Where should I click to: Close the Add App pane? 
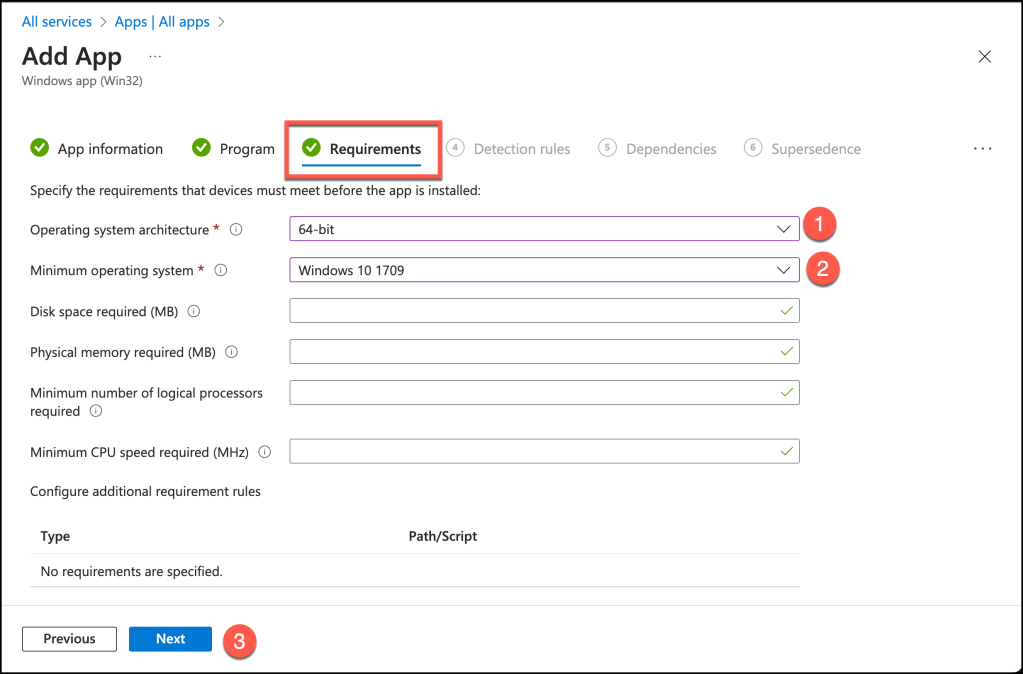984,57
